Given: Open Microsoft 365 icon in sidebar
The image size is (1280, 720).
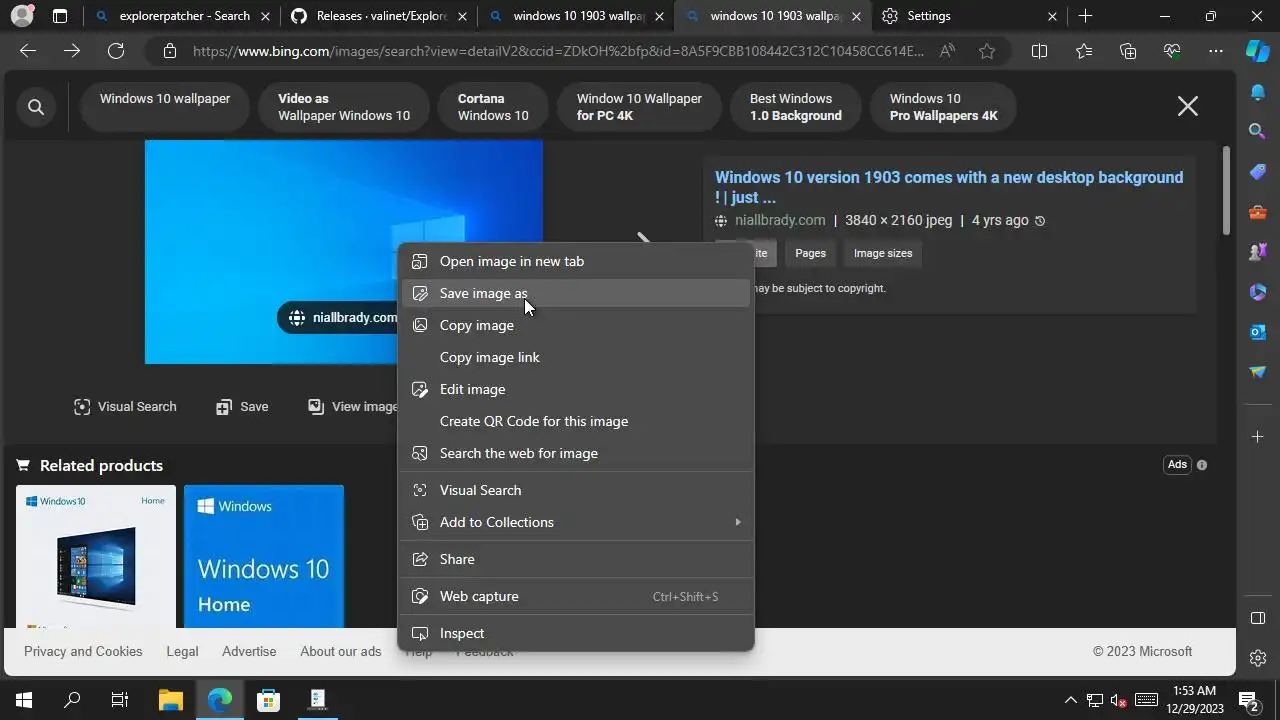Looking at the screenshot, I should click(1258, 292).
